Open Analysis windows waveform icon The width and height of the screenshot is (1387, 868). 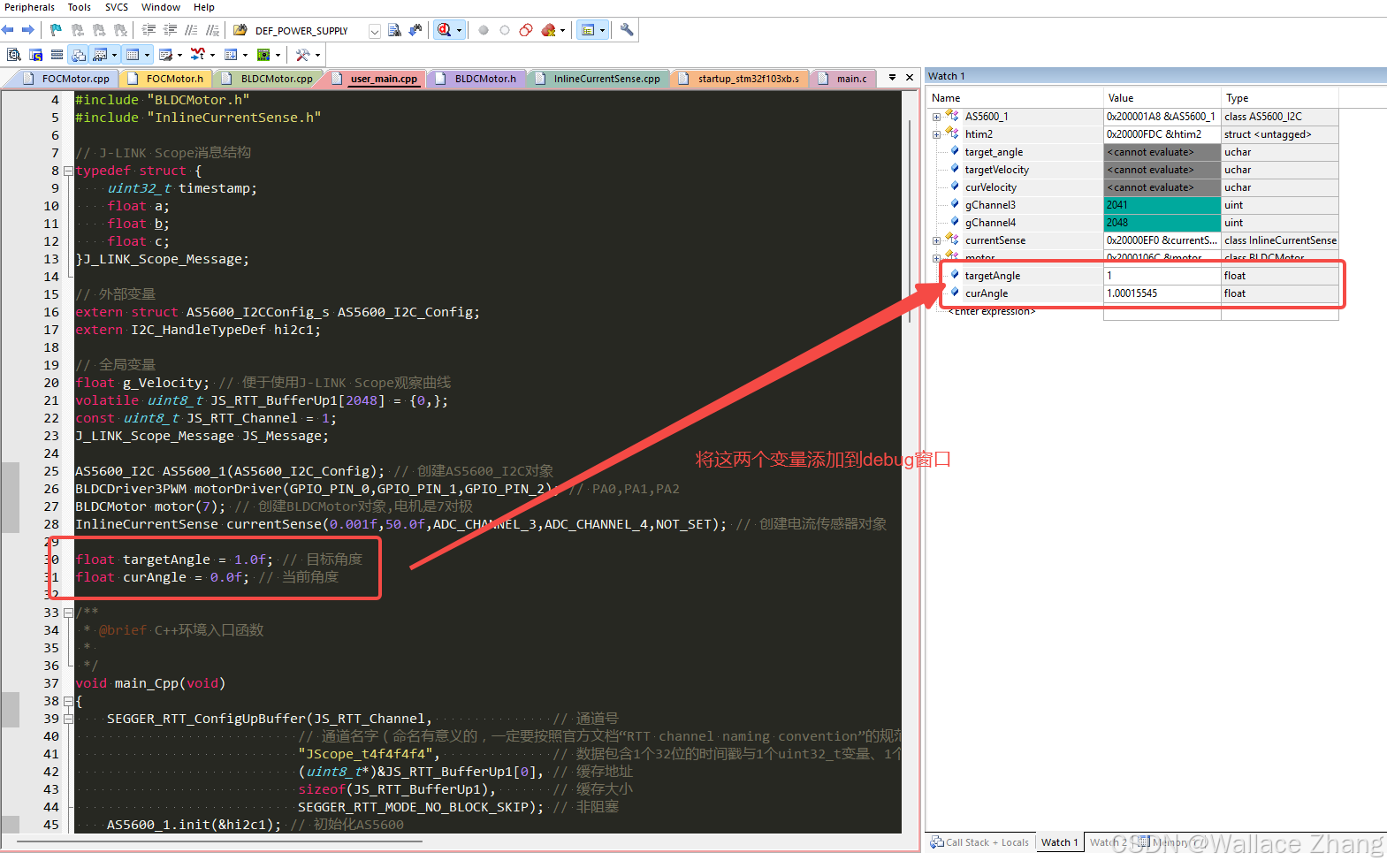pos(197,55)
